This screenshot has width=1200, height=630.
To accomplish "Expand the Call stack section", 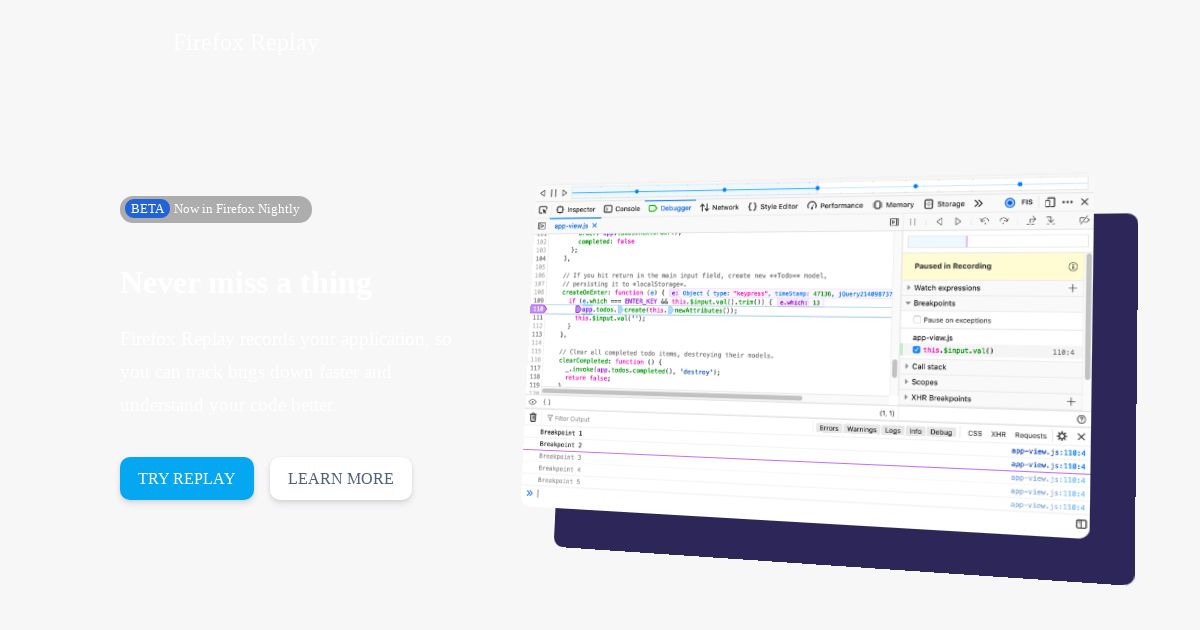I will pos(926,367).
